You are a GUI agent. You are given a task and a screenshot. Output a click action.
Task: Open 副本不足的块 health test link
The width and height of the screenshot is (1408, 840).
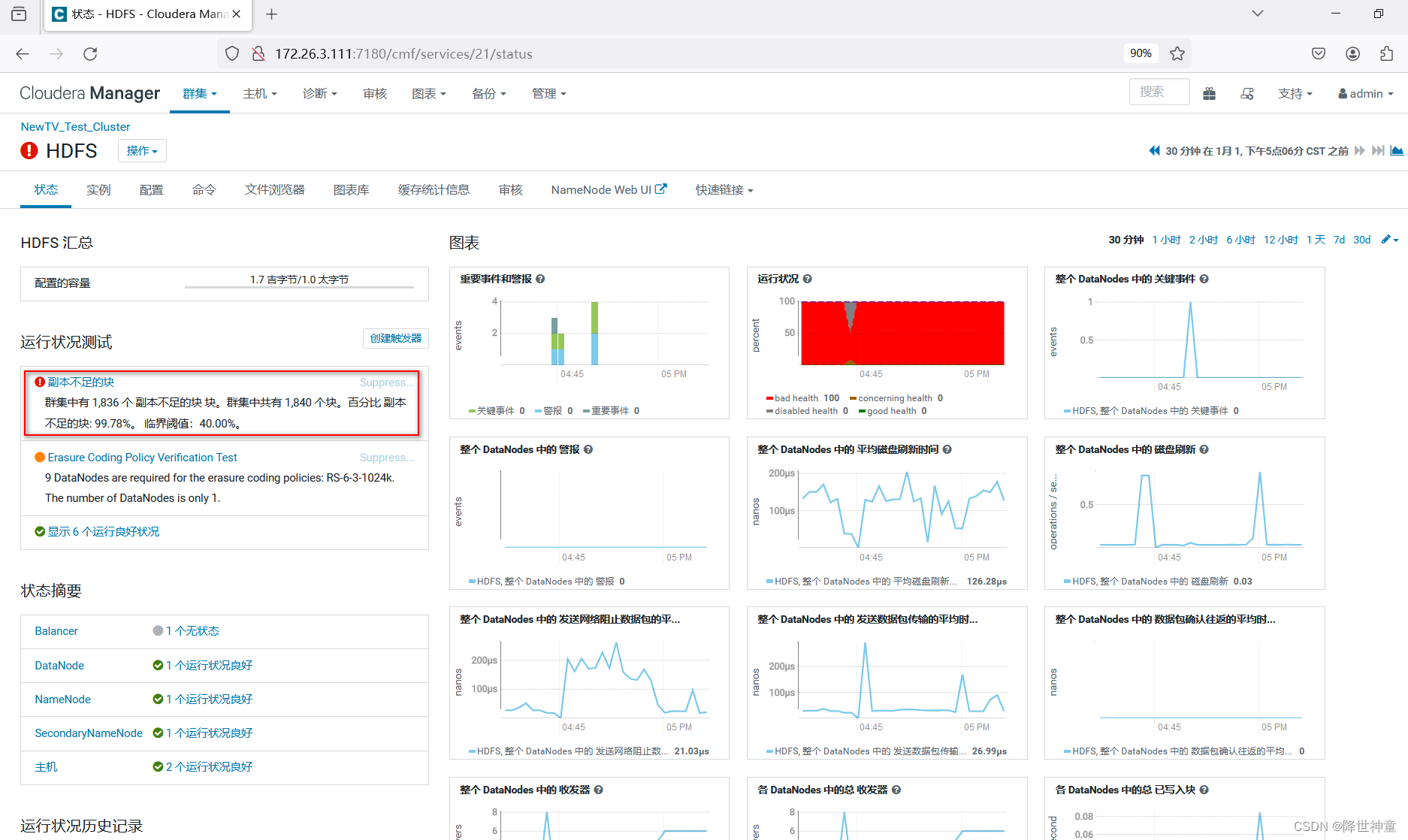point(81,382)
